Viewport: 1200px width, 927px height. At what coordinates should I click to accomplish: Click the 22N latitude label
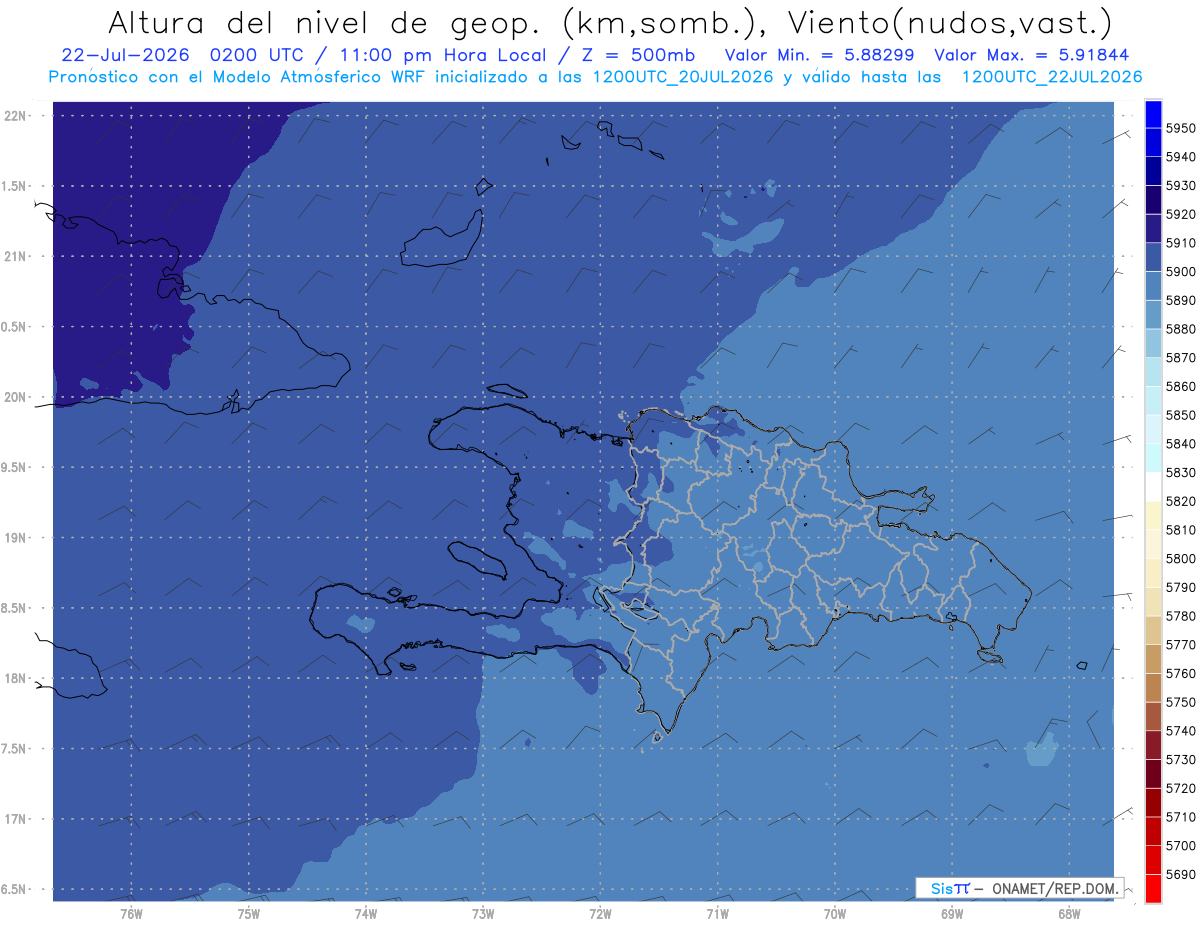point(17,115)
